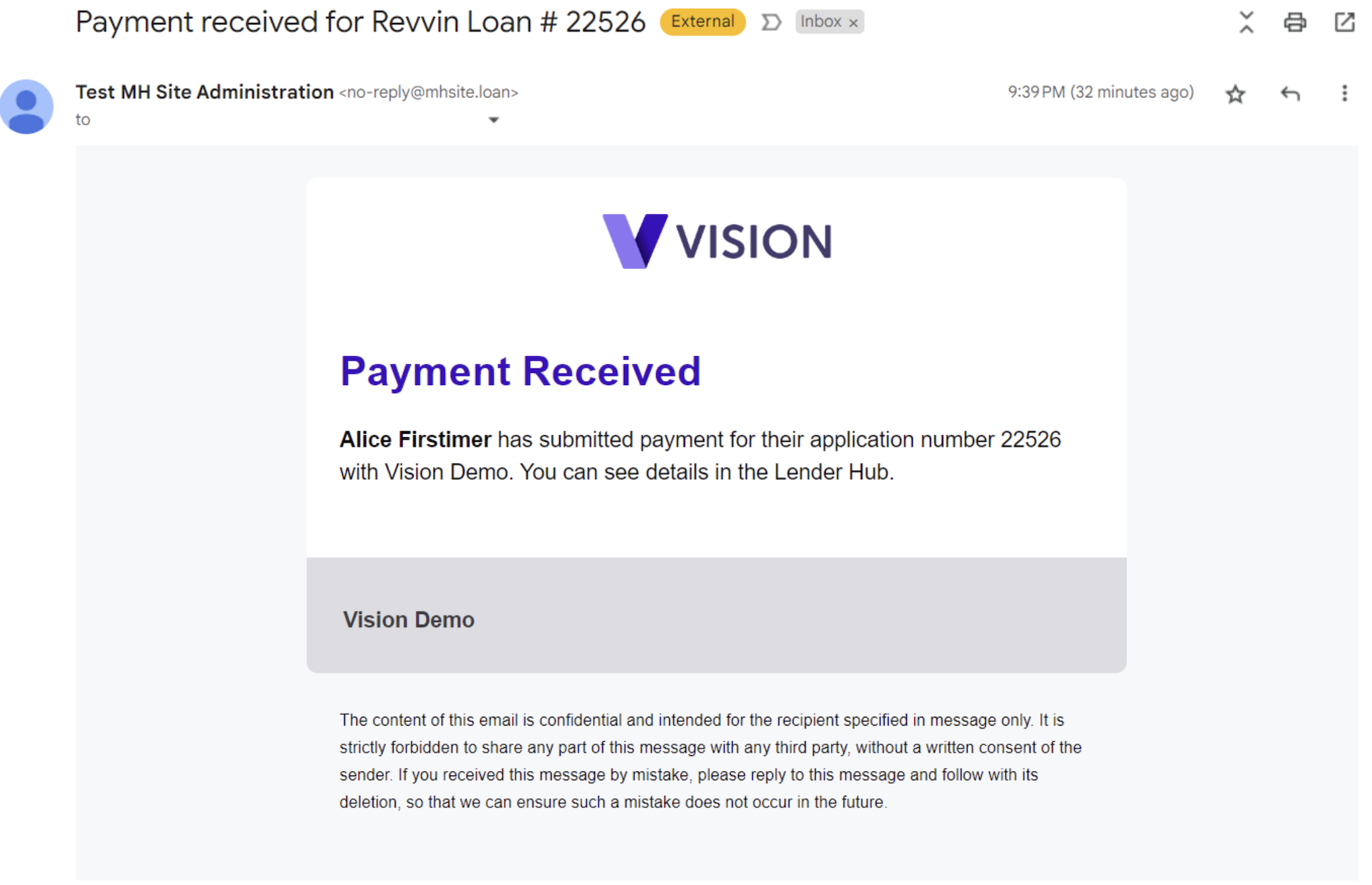Open the Inbox label
This screenshot has height=885, width=1372.
[820, 22]
